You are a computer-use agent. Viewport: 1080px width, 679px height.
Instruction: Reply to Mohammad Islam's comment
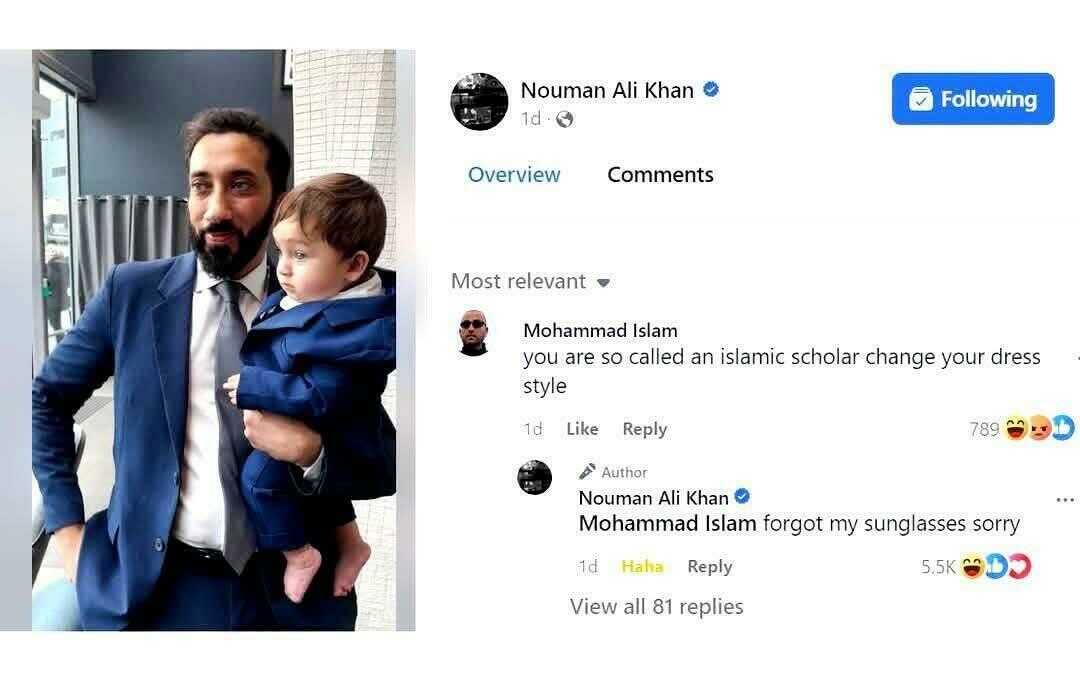point(644,429)
